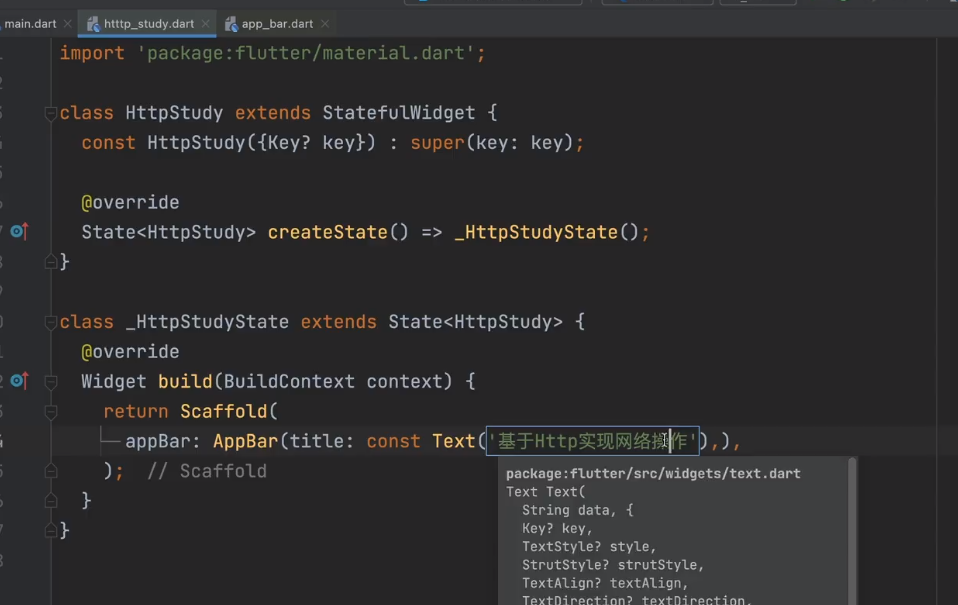Close the main.dart tab

pyautogui.click(x=67, y=24)
